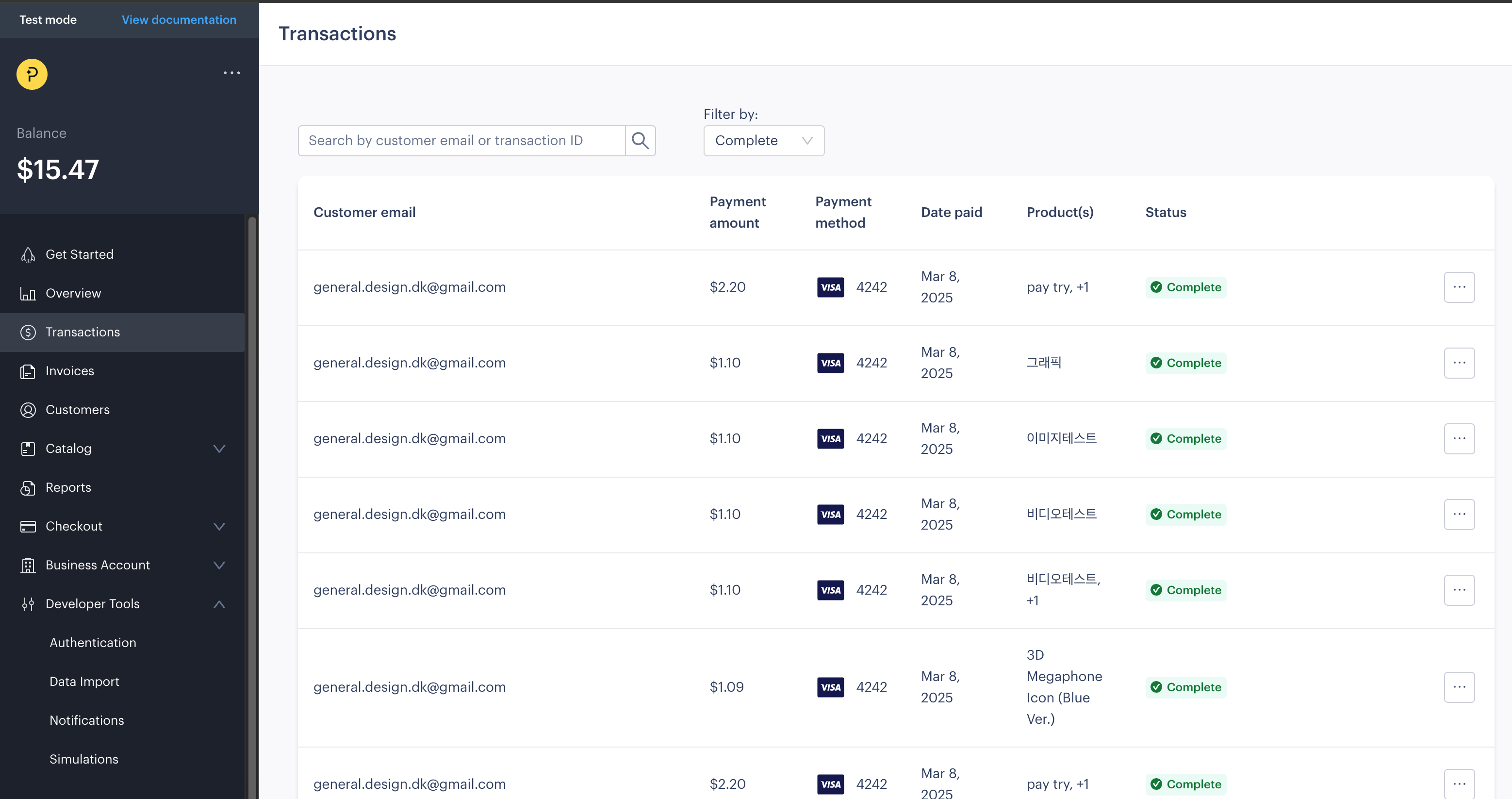Viewport: 1512px width, 799px height.
Task: Click the Get Started rocket icon
Action: pyautogui.click(x=28, y=254)
